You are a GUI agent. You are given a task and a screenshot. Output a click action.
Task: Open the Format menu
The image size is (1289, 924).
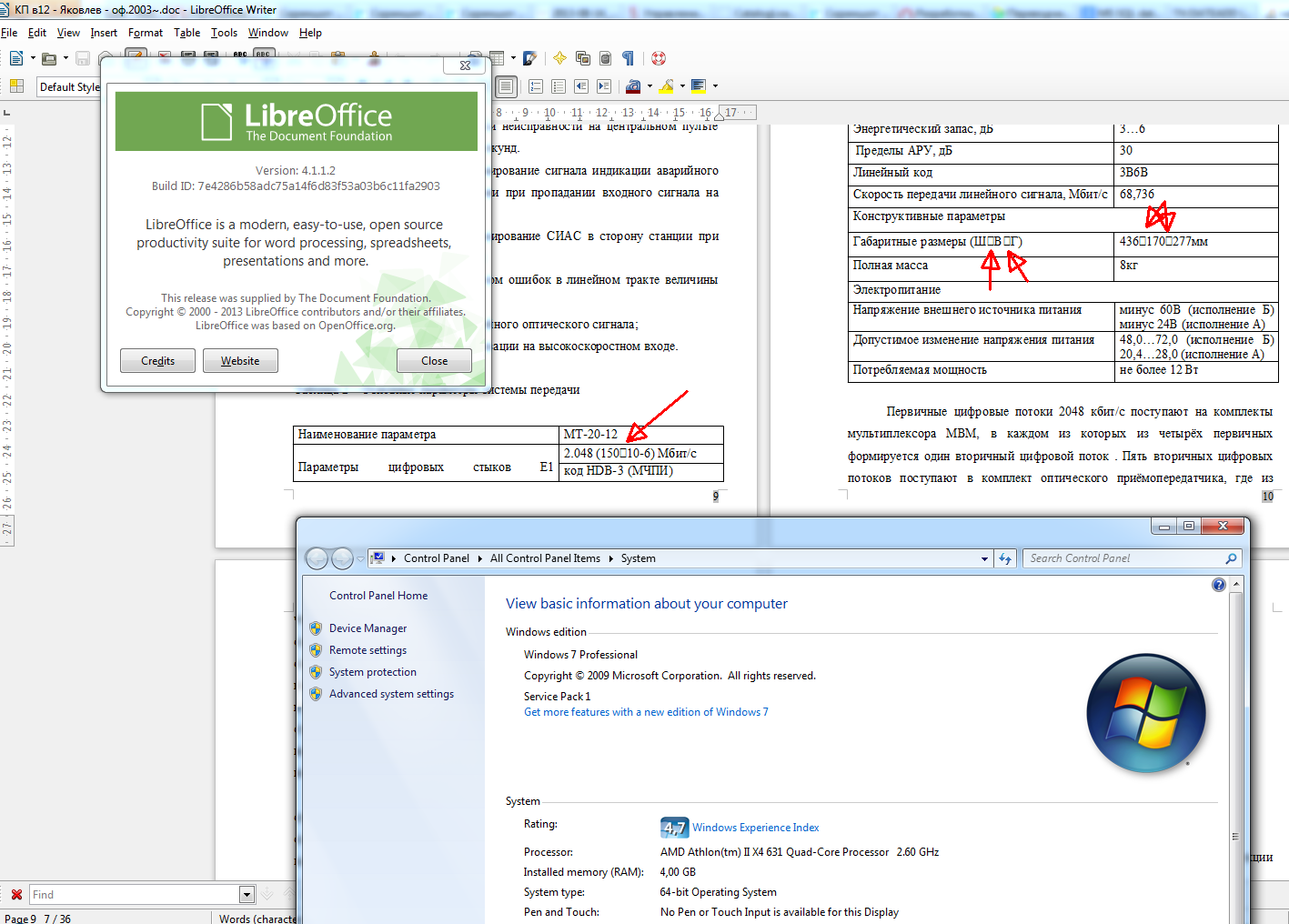[x=146, y=33]
